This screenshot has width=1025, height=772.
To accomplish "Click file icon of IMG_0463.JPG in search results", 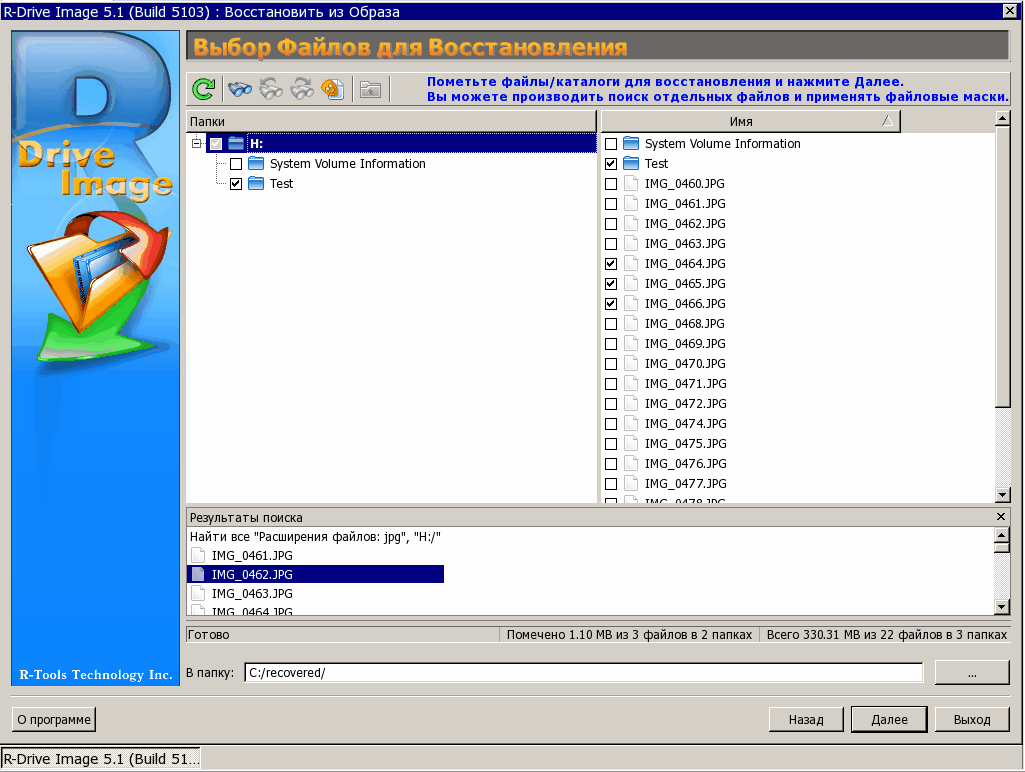I will (x=198, y=594).
